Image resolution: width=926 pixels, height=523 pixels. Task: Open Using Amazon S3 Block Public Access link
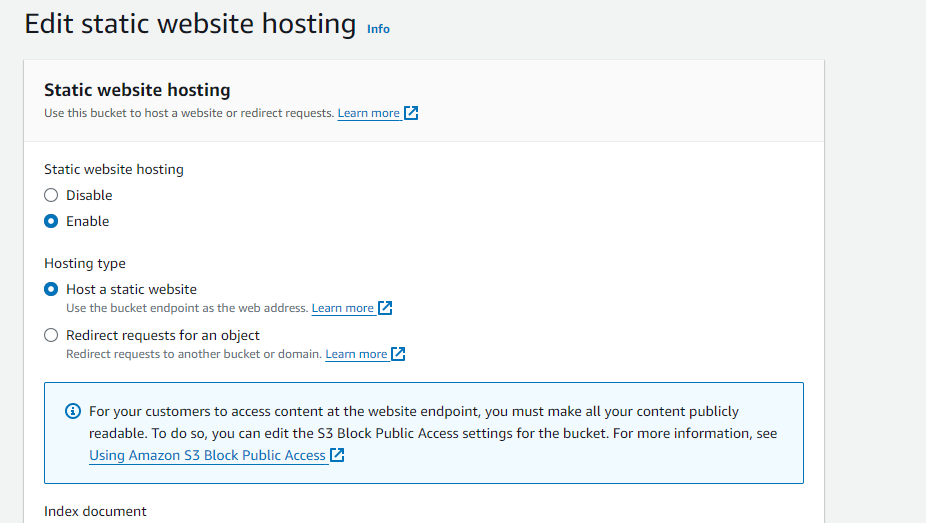click(207, 456)
